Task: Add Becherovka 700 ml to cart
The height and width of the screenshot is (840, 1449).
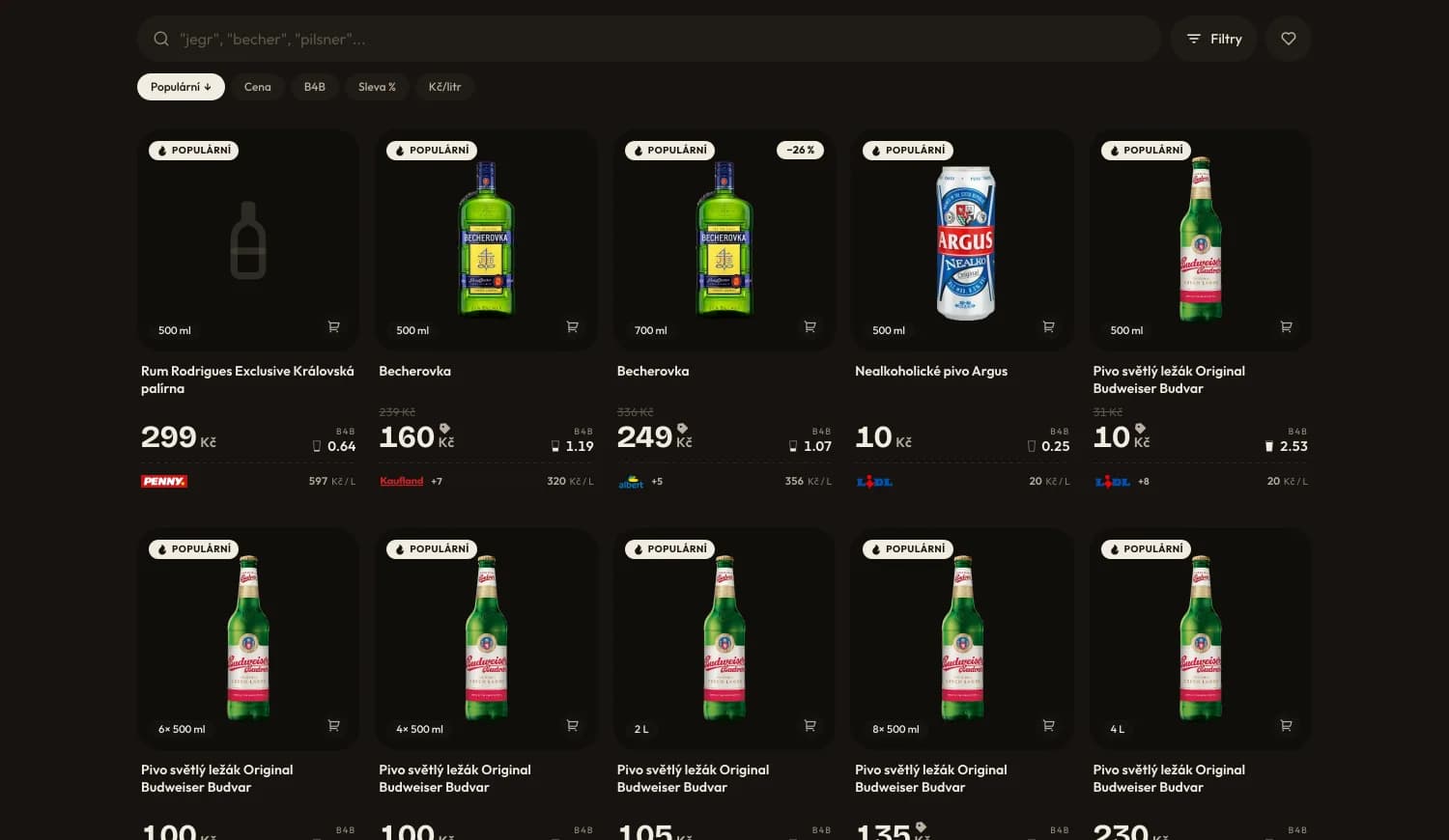Action: [x=810, y=327]
